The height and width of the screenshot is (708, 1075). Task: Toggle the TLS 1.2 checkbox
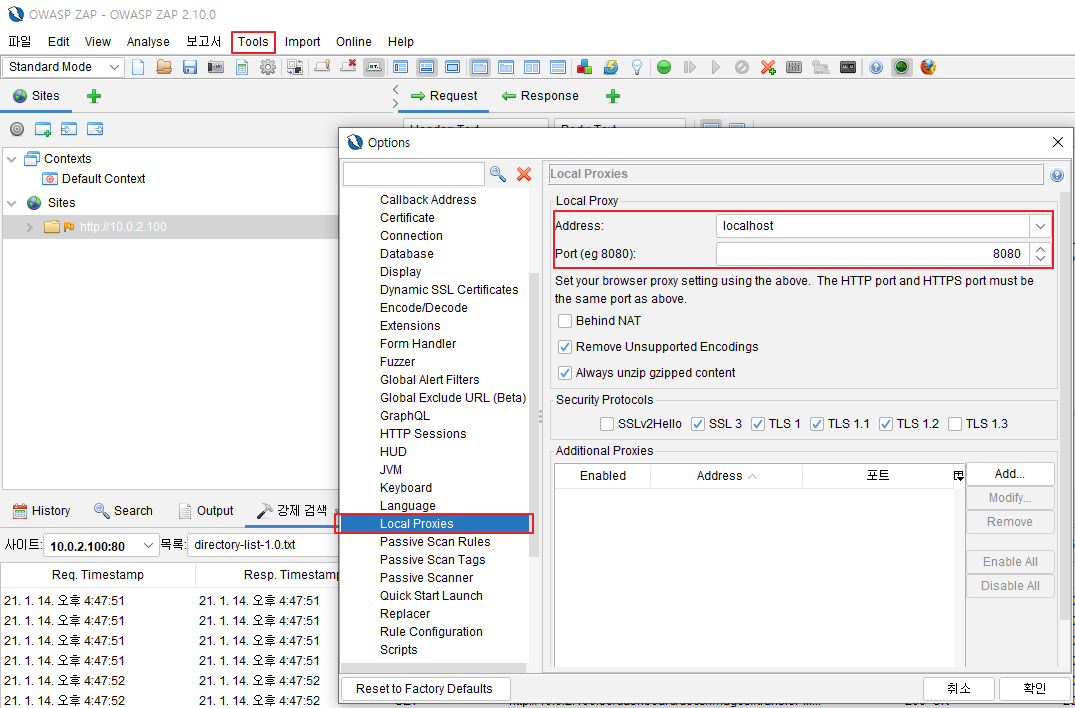point(886,424)
